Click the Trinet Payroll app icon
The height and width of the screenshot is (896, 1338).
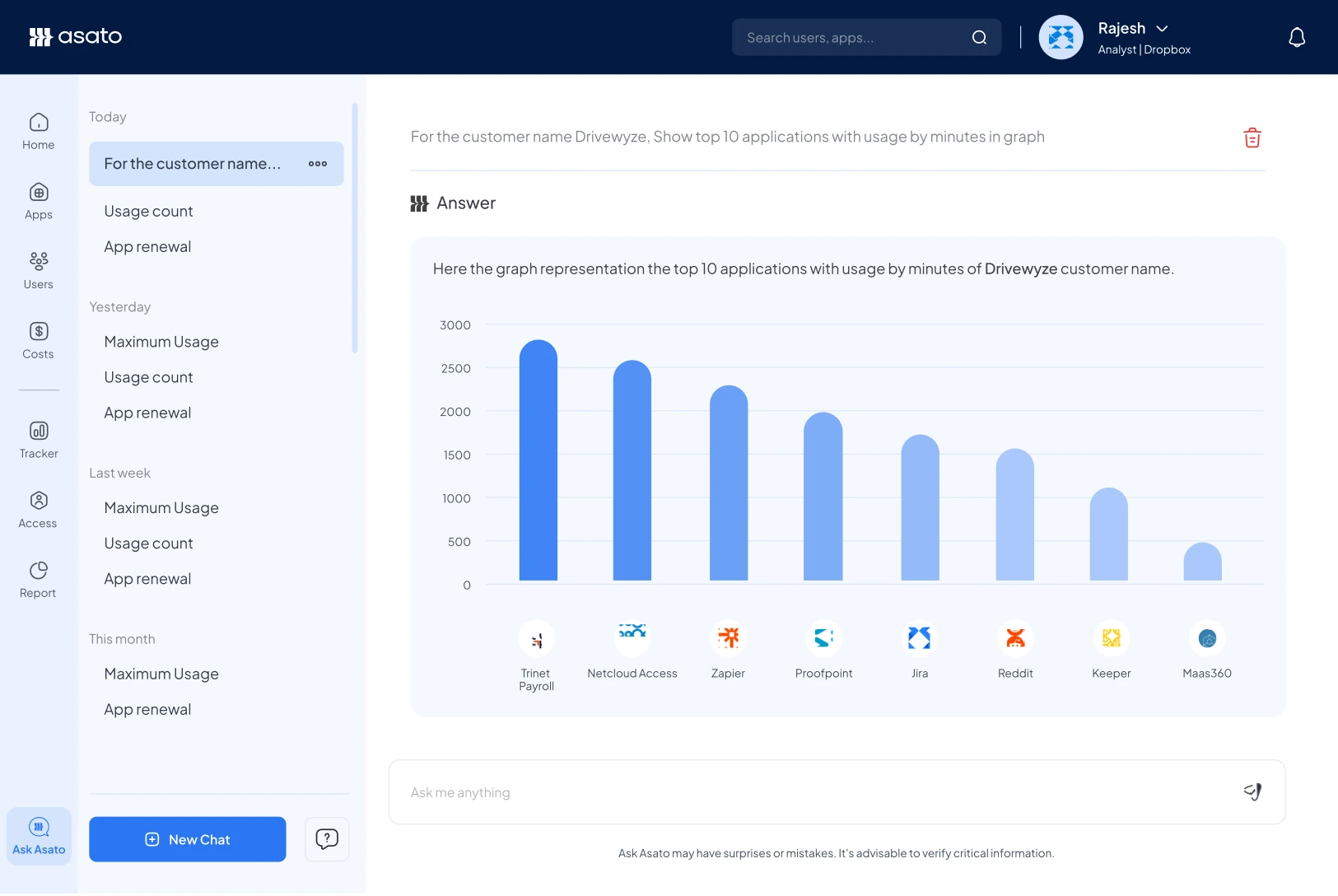pyautogui.click(x=536, y=639)
